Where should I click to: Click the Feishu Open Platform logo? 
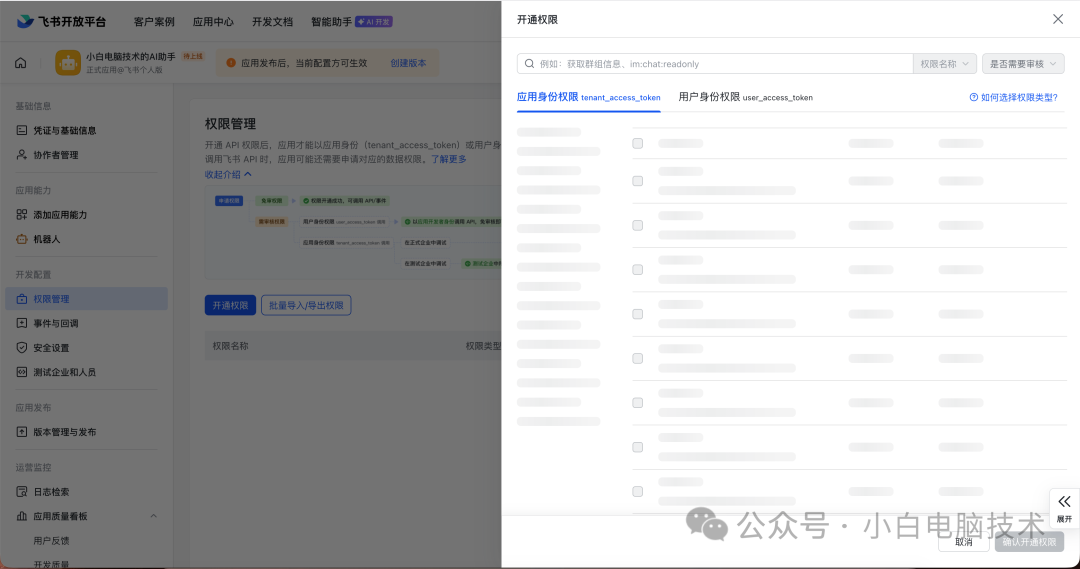click(61, 21)
